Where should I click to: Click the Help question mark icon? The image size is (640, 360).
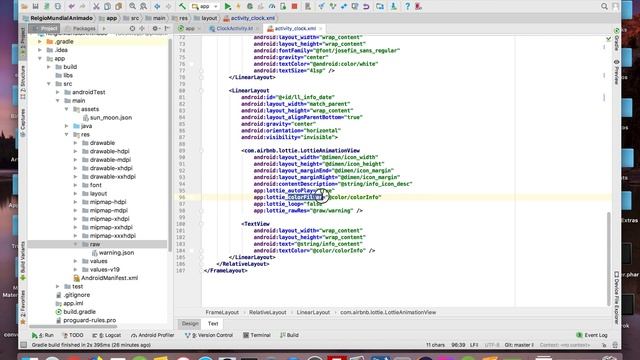click(x=407, y=7)
